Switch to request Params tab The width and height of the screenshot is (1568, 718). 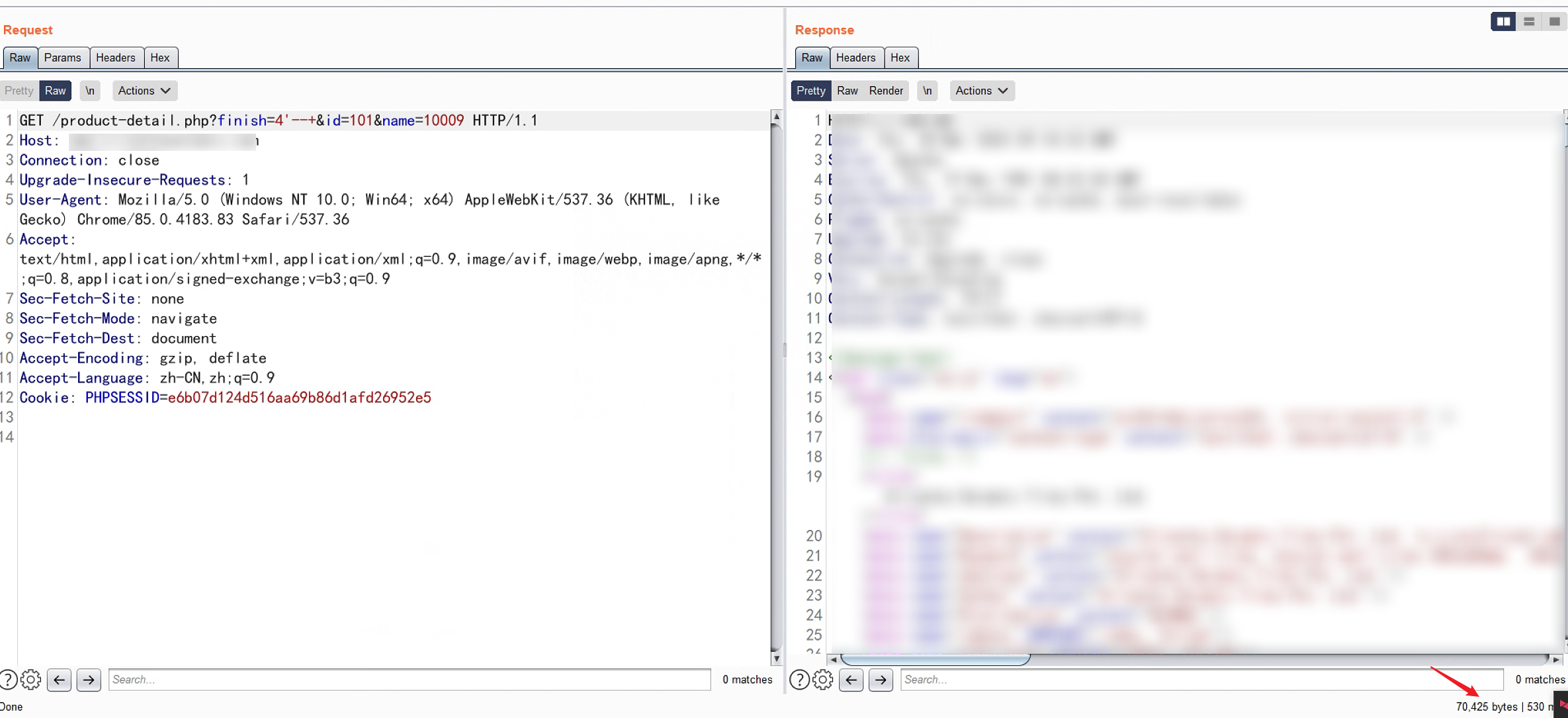(62, 58)
